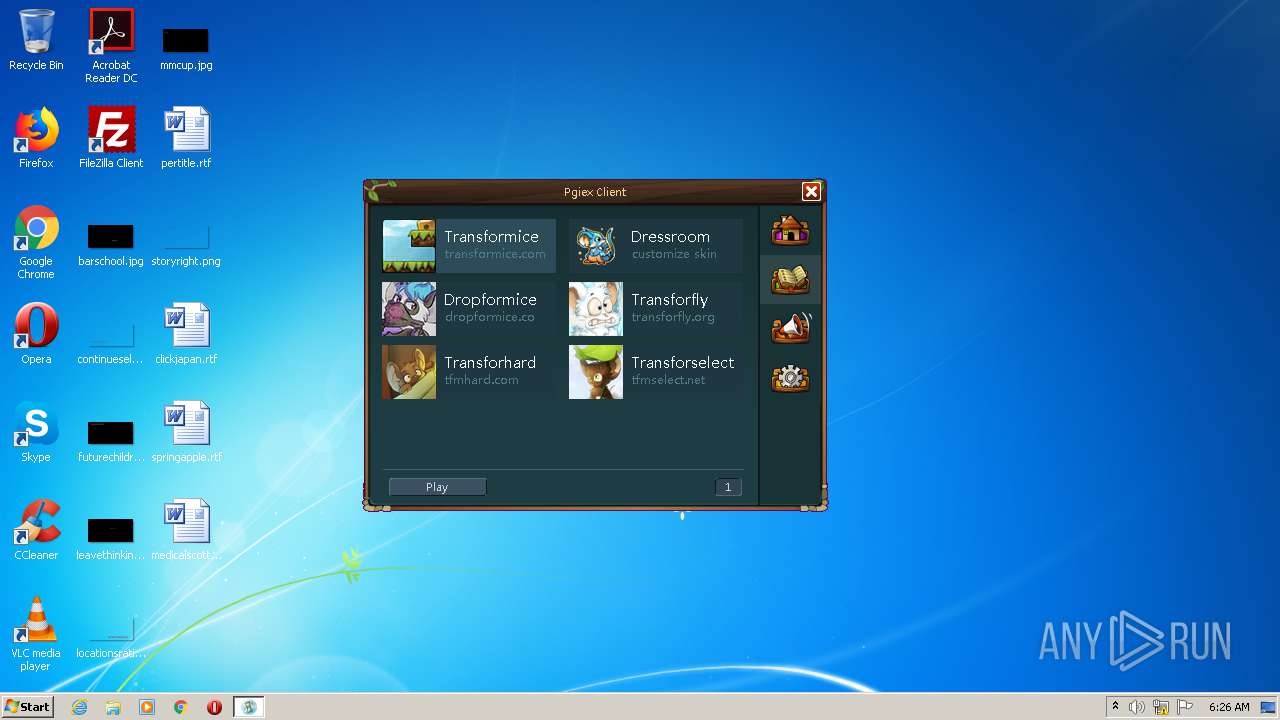Select the barschool.jpg desktop file

[111, 245]
